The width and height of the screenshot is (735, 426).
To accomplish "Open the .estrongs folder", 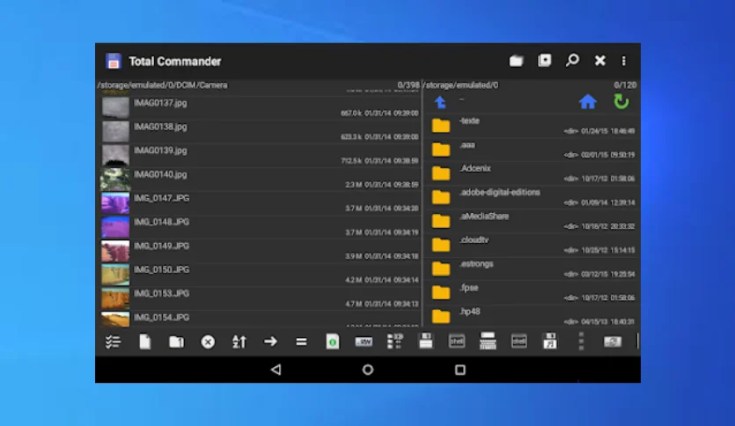I will 532,269.
